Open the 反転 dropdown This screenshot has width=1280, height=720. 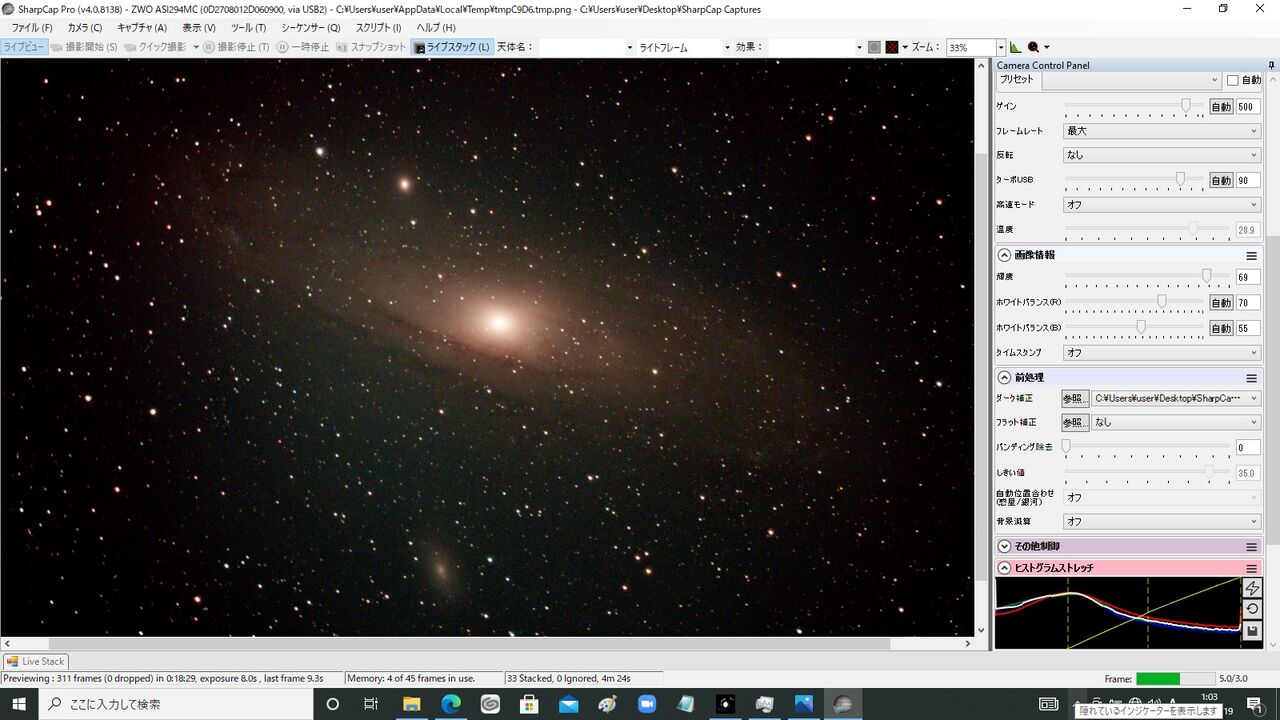[1161, 155]
